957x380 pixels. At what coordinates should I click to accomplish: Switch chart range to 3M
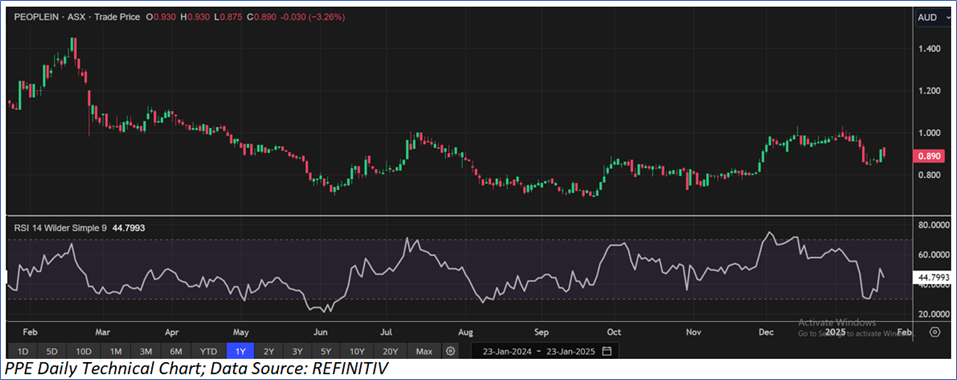coord(147,351)
